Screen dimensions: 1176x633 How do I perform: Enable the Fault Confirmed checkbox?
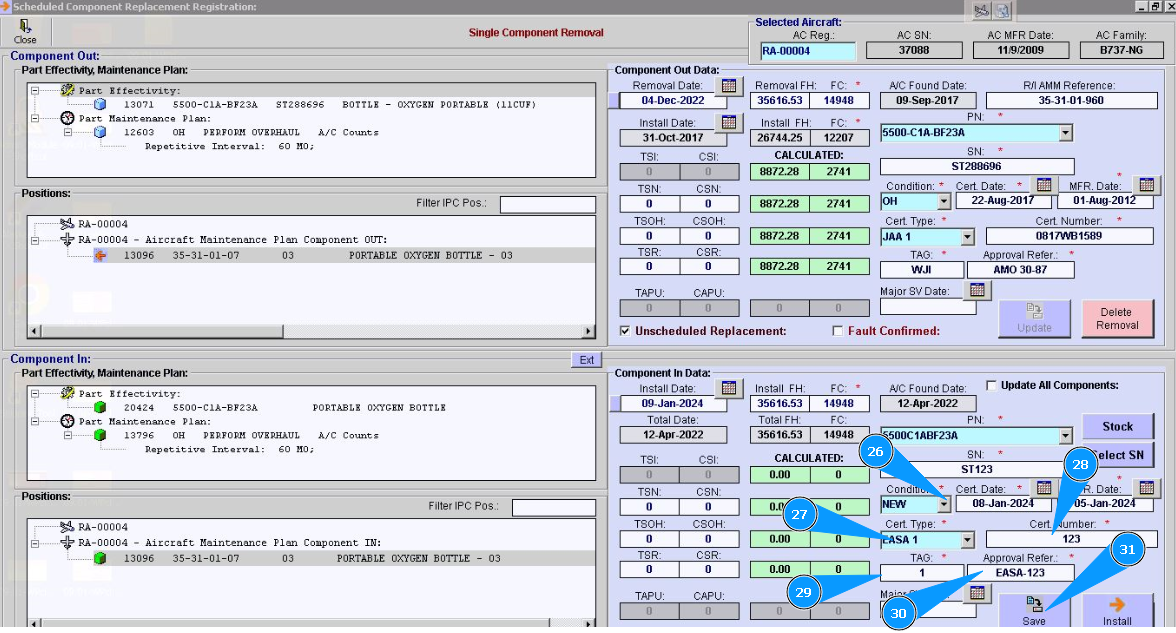point(838,331)
